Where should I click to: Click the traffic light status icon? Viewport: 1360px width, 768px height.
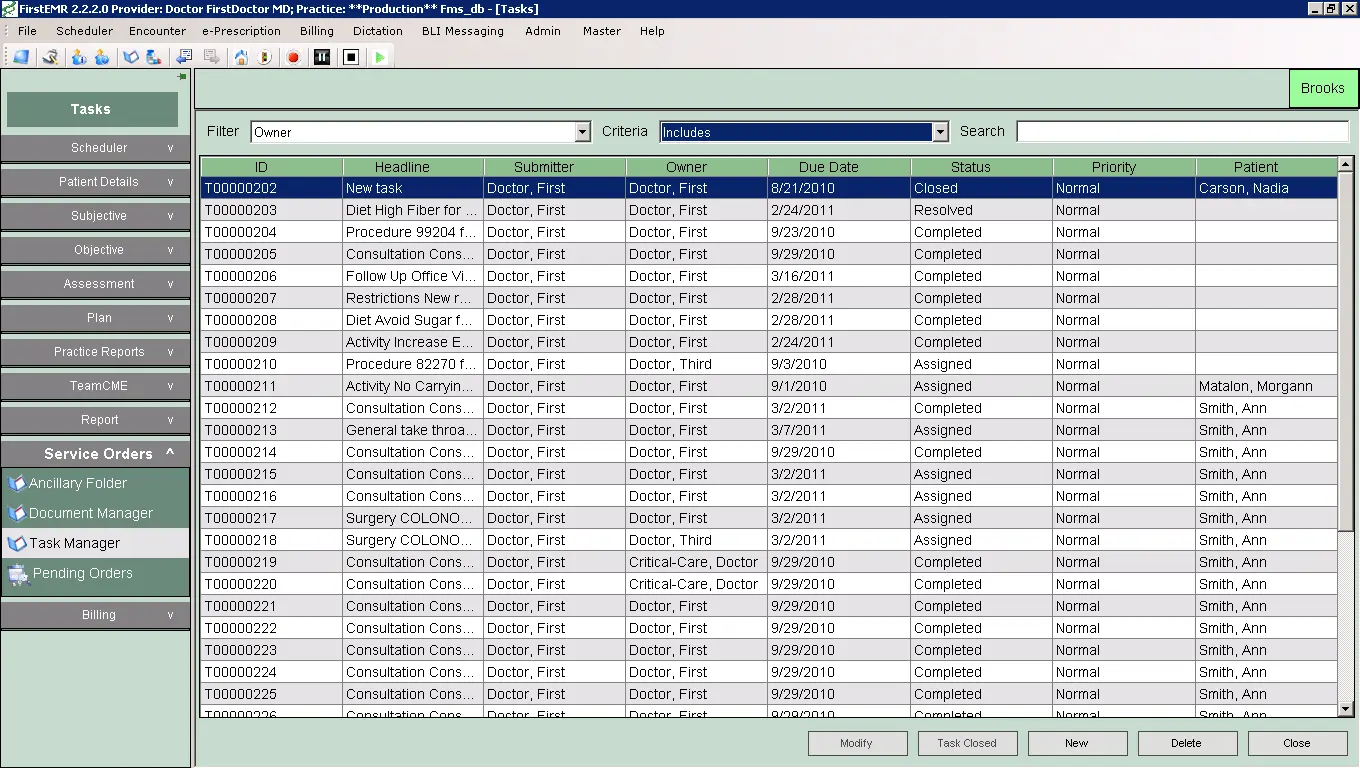coord(264,57)
